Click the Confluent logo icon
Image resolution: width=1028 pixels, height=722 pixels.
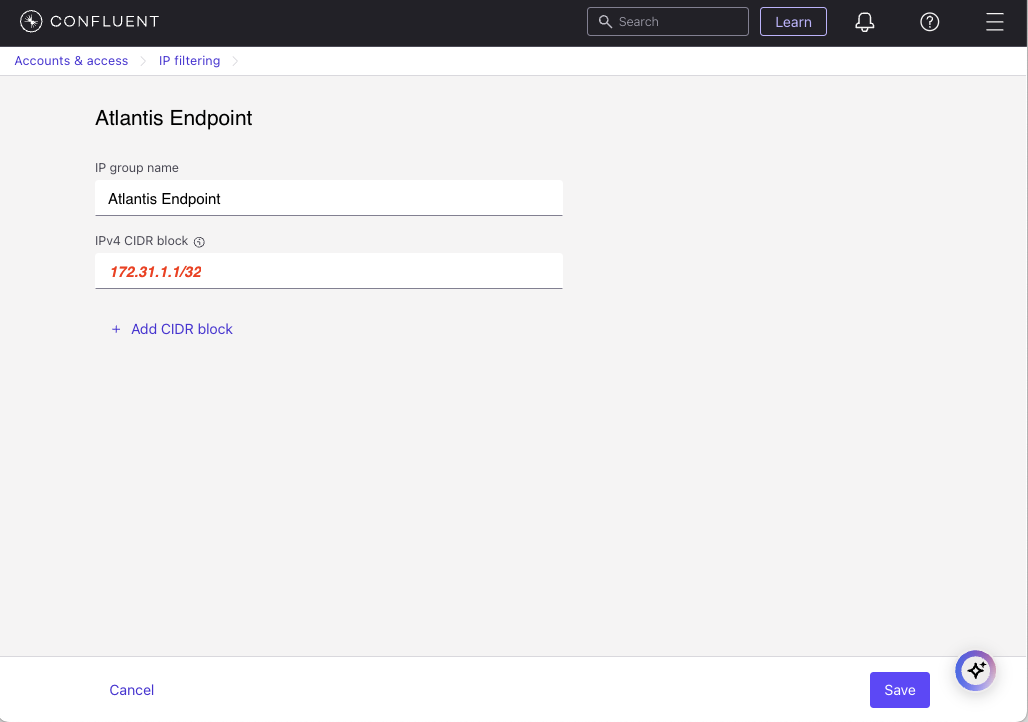[31, 22]
